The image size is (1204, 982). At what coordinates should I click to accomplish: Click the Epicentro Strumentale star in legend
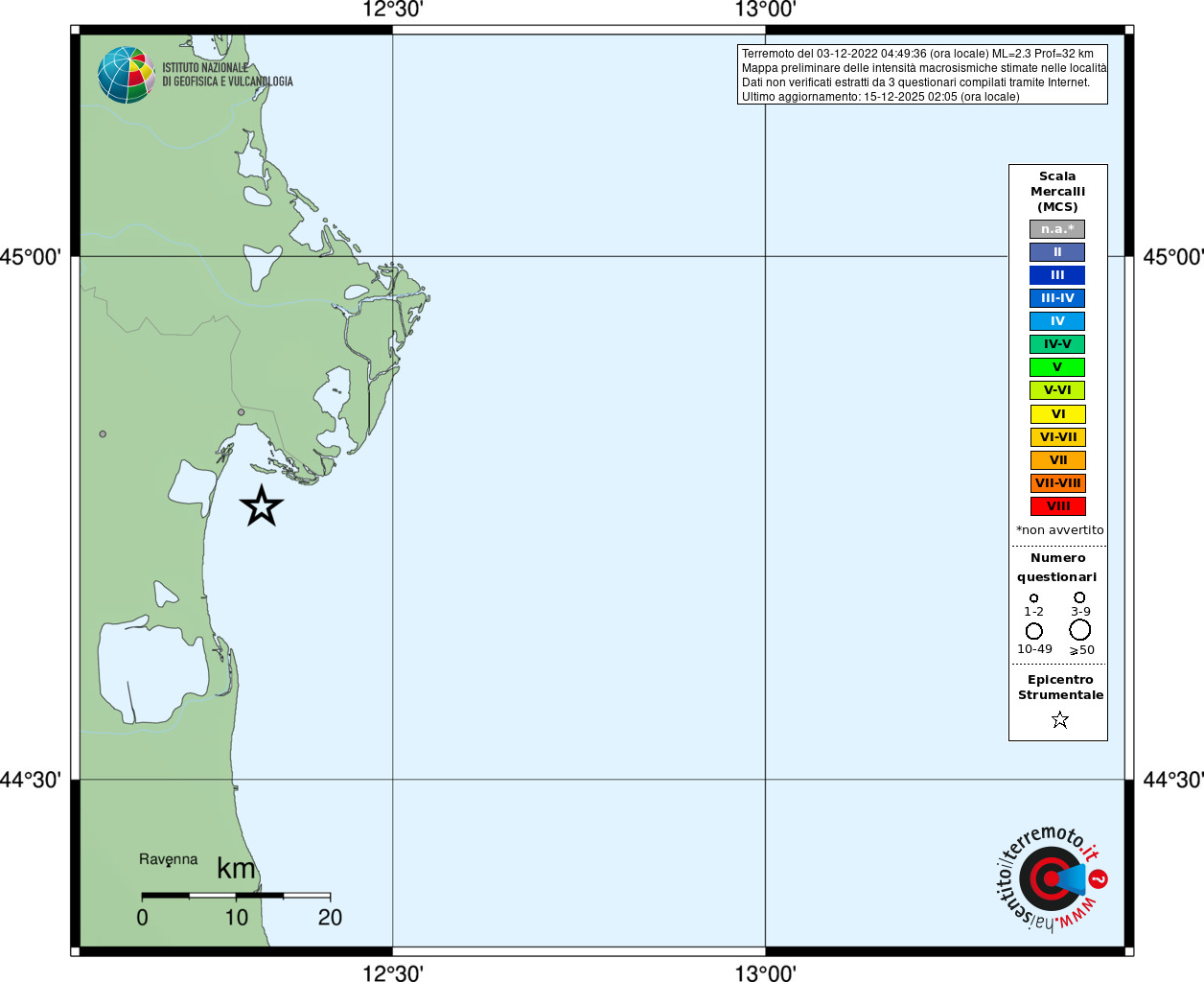click(1059, 719)
